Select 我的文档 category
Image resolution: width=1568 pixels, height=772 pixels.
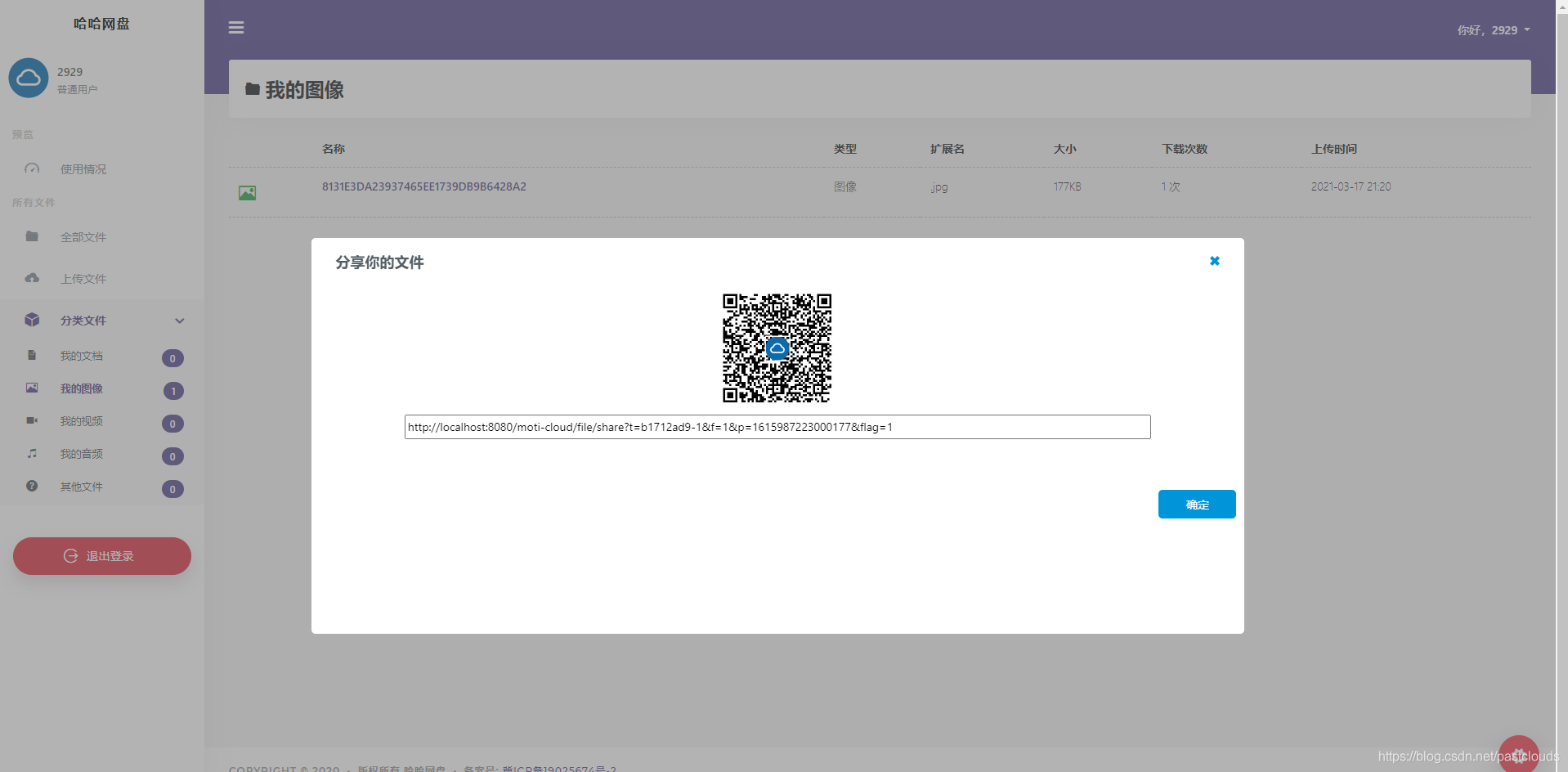(x=81, y=356)
